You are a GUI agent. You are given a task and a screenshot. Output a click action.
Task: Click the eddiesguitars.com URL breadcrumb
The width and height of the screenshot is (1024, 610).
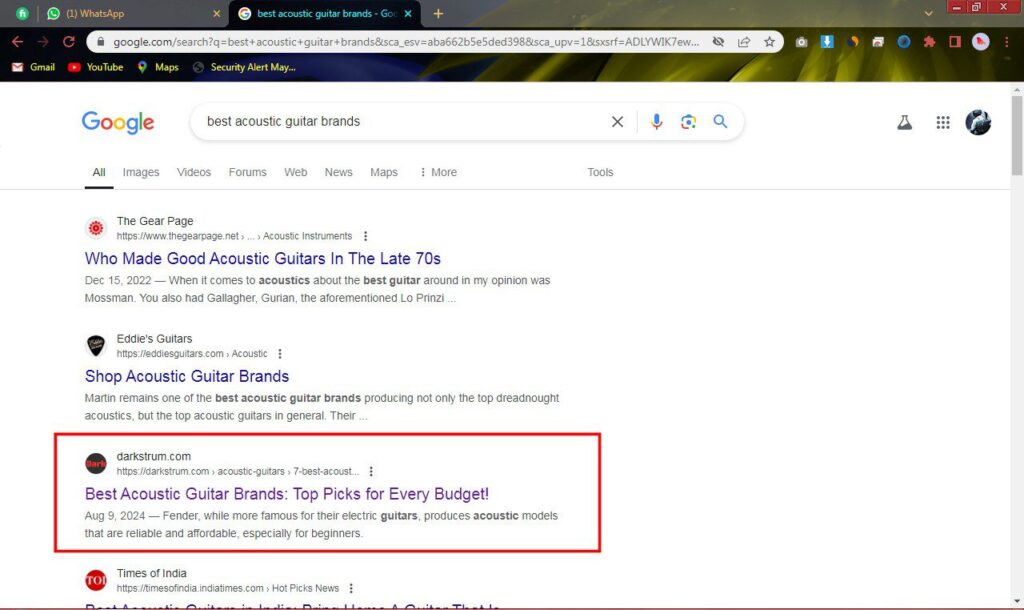click(192, 353)
